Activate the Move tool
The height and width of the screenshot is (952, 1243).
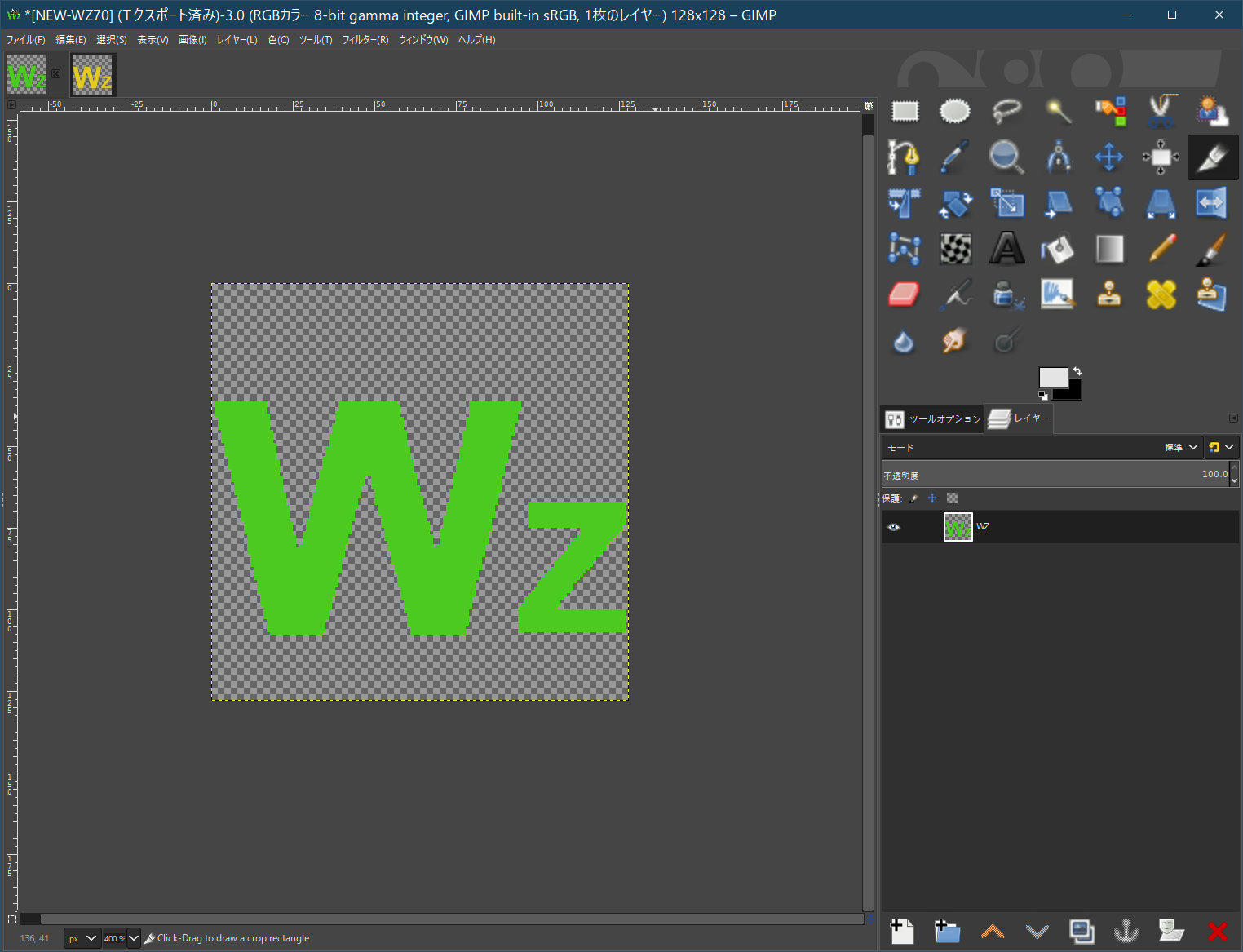[1108, 157]
